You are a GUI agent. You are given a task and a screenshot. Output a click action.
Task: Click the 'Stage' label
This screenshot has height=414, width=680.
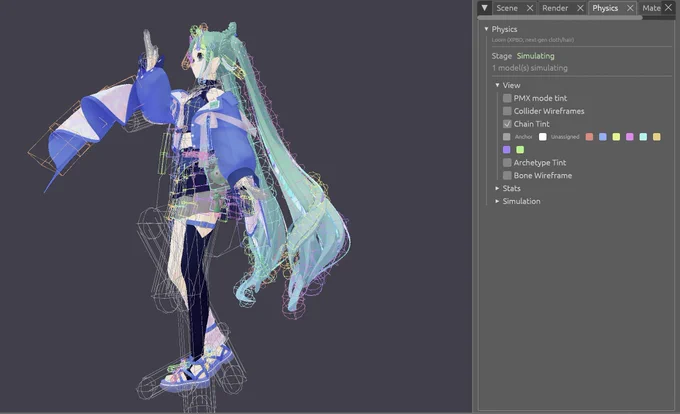(502, 56)
